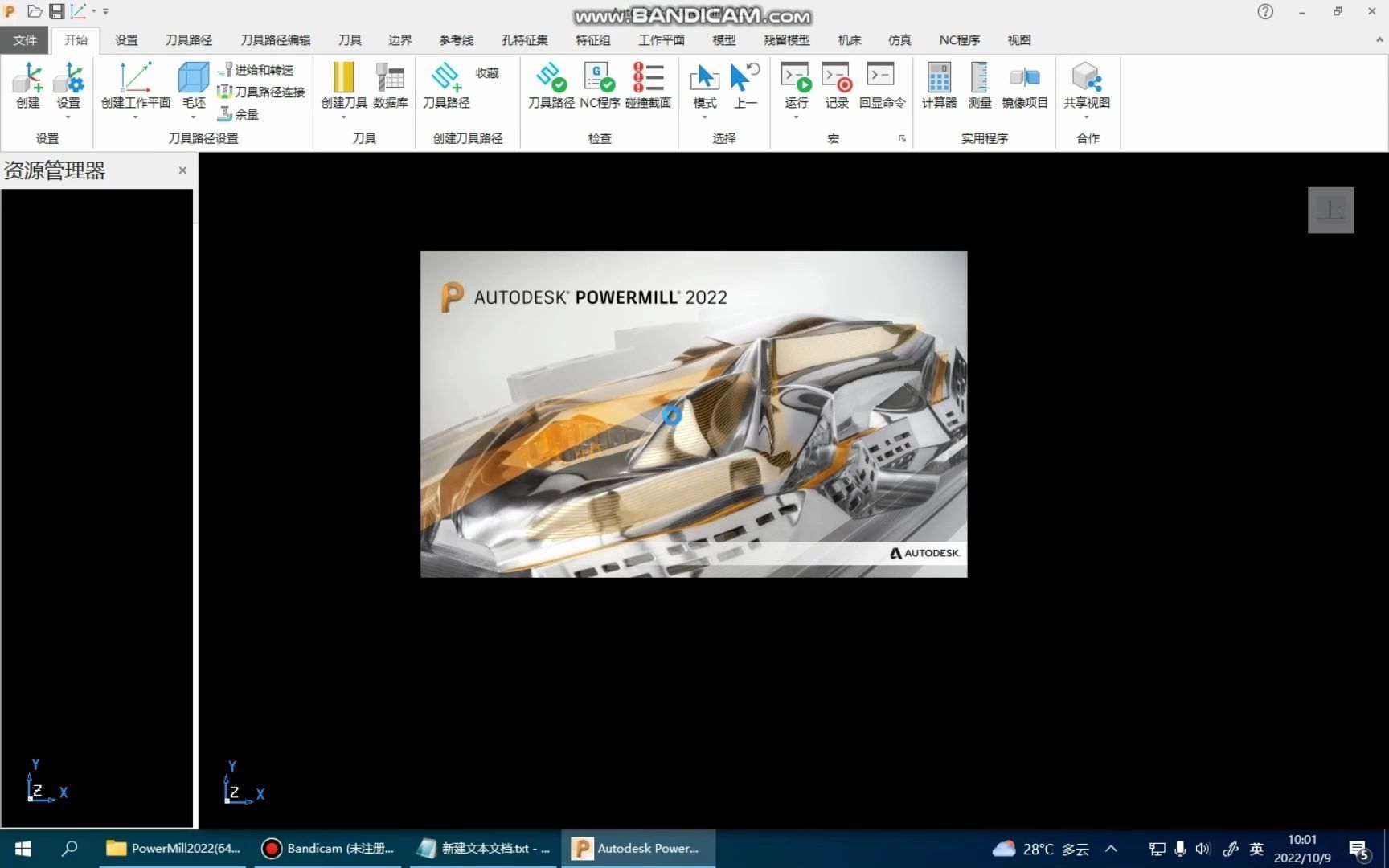
Task: Switch to 仿真 tab
Action: point(899,40)
